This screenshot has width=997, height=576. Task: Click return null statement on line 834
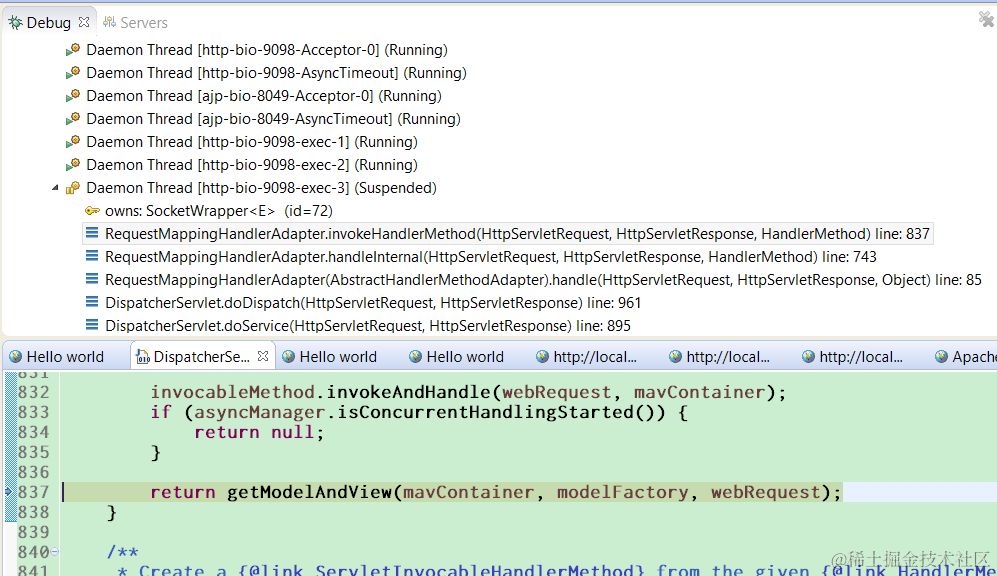click(259, 432)
